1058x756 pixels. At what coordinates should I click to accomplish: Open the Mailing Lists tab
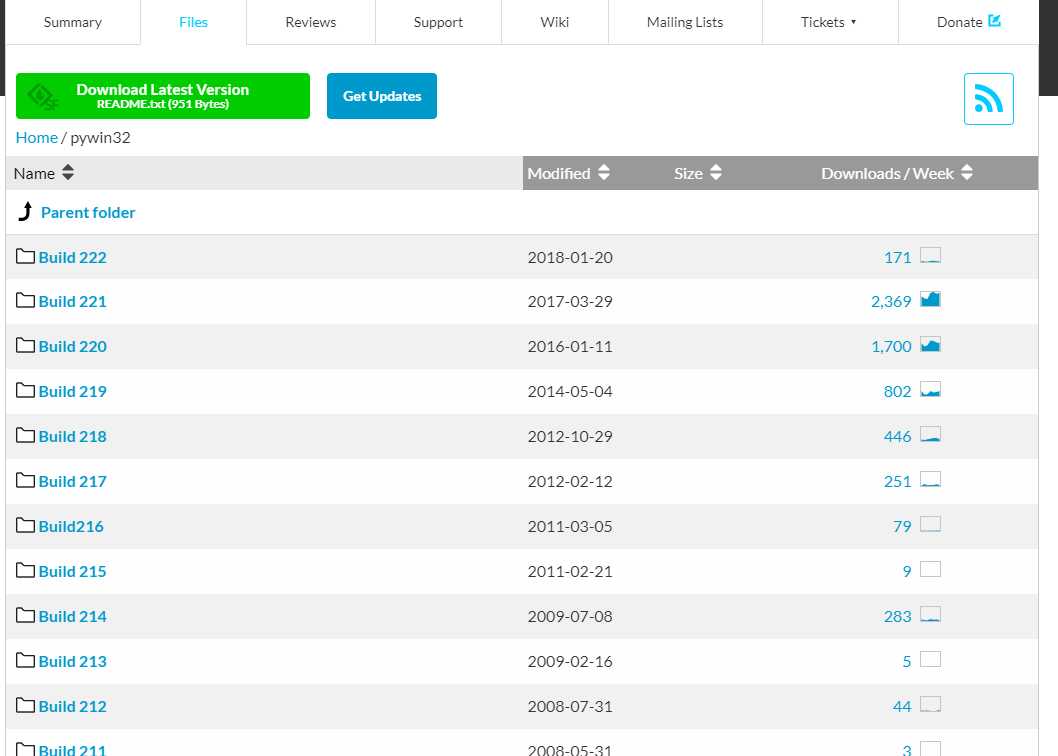point(685,22)
